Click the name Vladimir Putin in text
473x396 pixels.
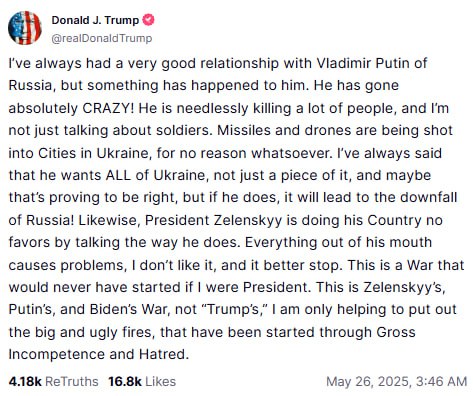tap(362, 63)
